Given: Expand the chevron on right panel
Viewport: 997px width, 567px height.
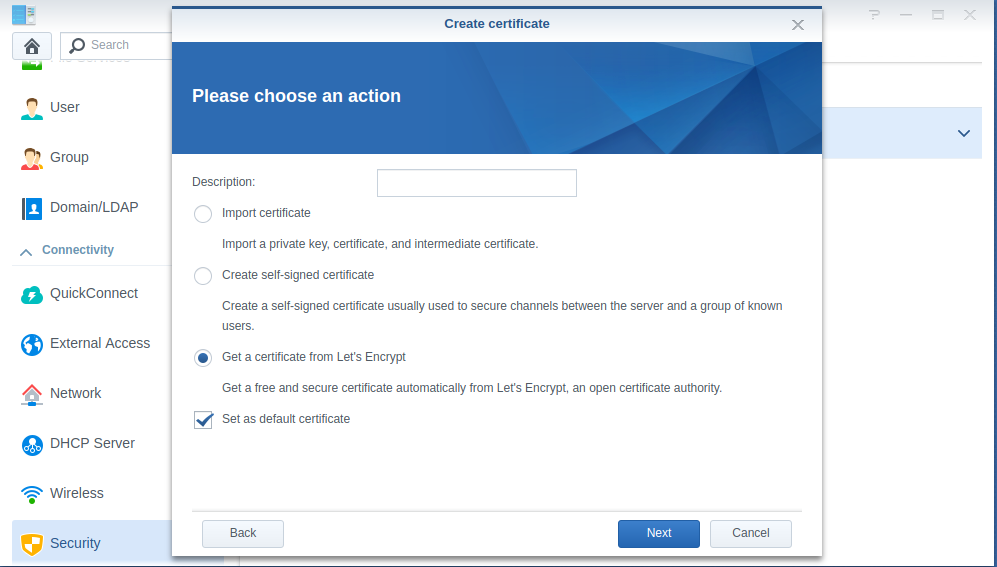Looking at the screenshot, I should [964, 133].
